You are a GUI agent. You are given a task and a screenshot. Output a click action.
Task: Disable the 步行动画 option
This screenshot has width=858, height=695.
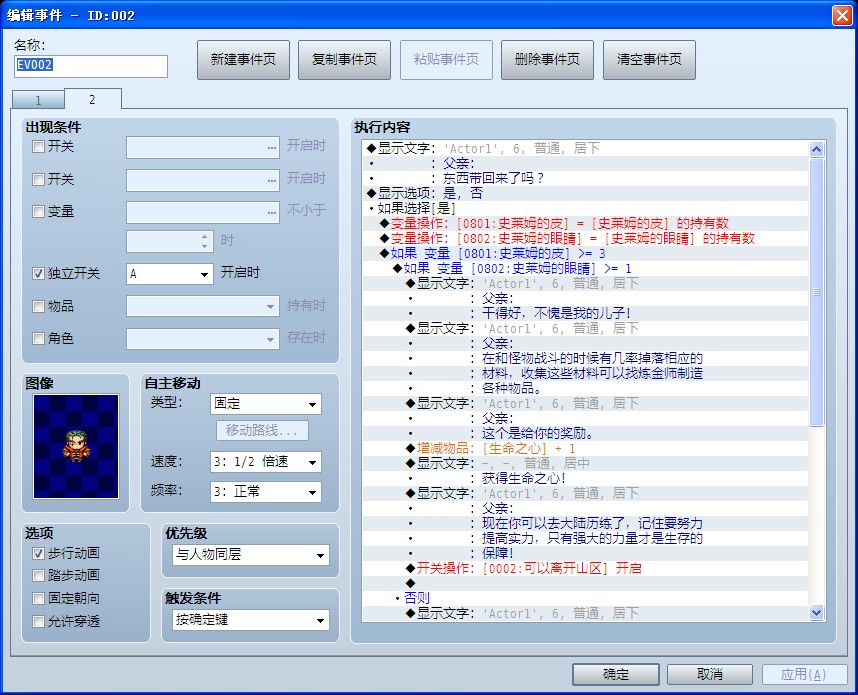pyautogui.click(x=38, y=553)
